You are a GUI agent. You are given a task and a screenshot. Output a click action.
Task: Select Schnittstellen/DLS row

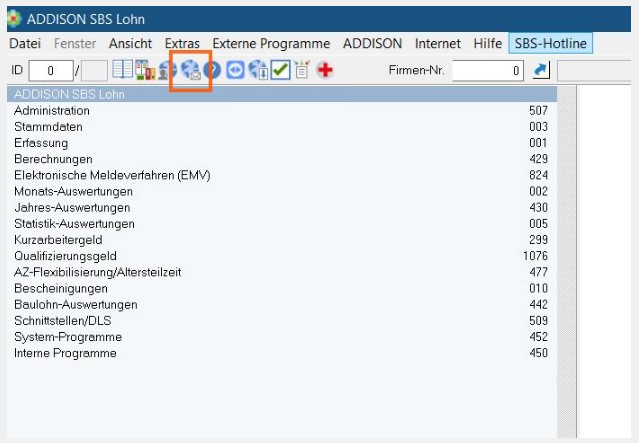[282, 321]
